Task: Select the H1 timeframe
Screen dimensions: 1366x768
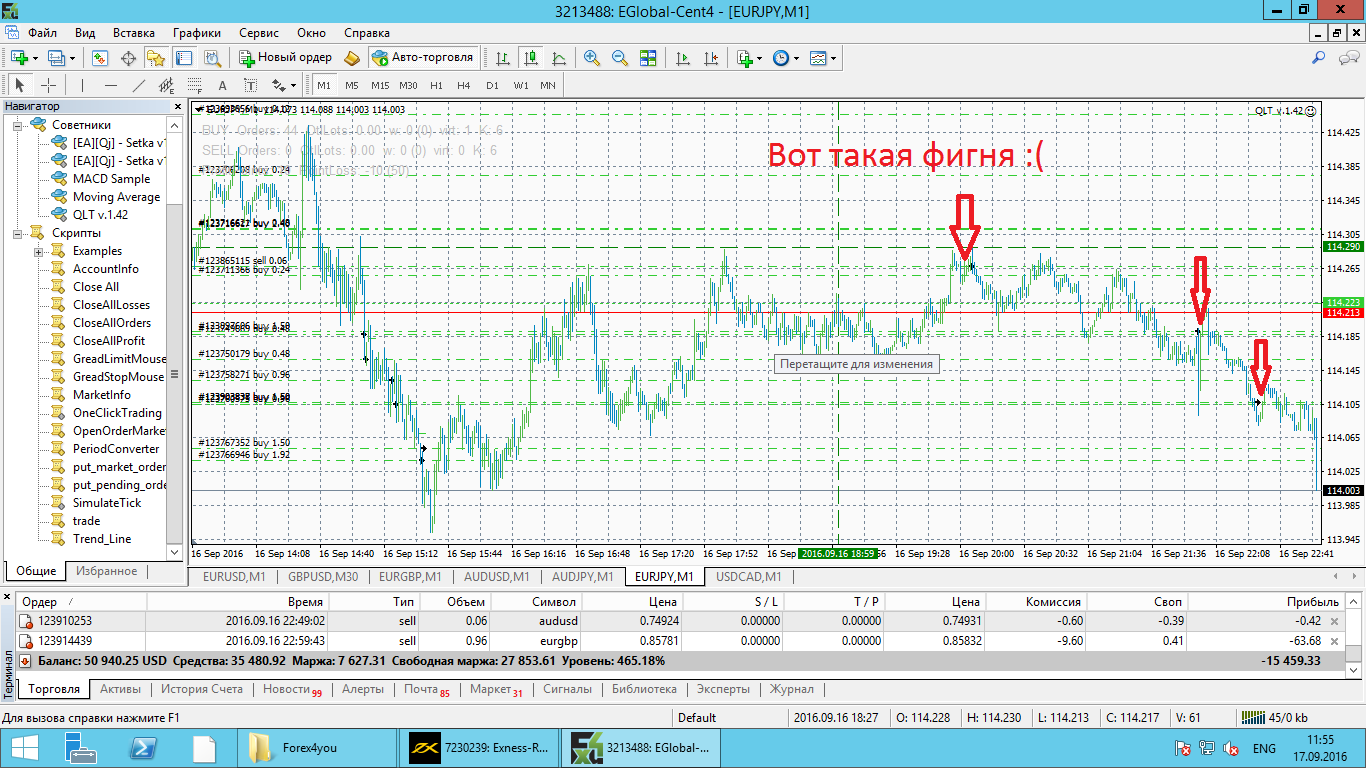Action: click(436, 85)
